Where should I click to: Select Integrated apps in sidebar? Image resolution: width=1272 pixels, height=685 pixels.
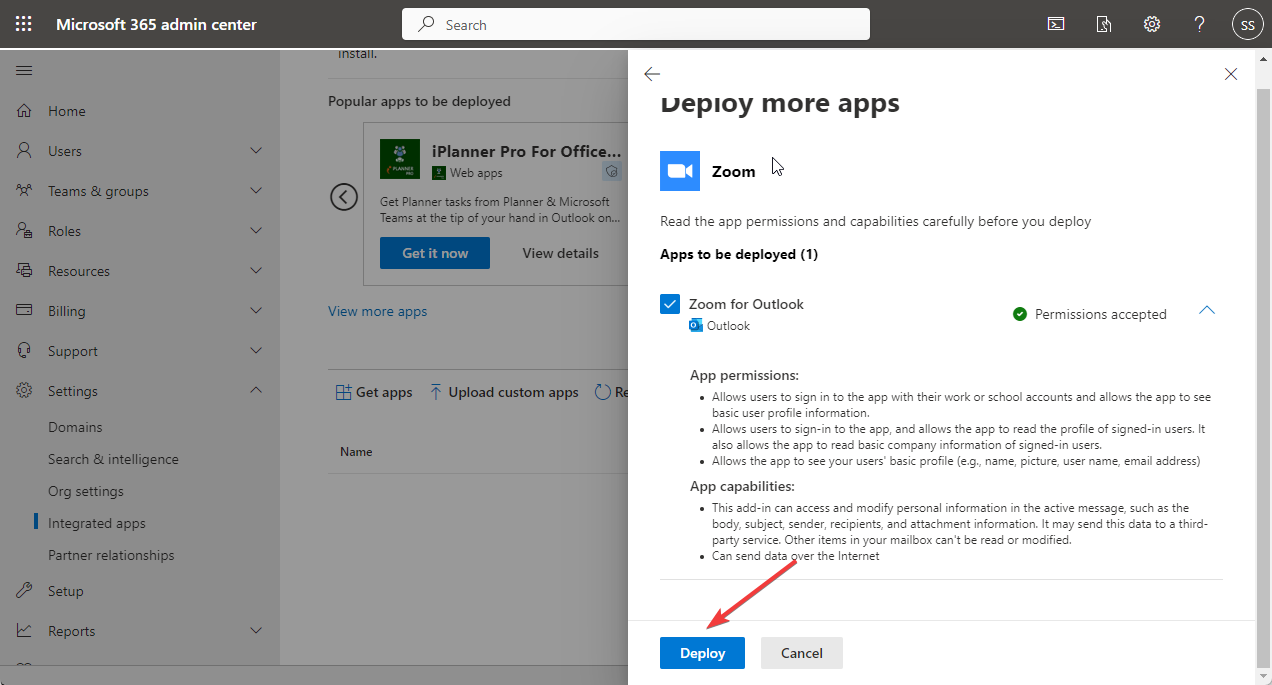pos(97,523)
